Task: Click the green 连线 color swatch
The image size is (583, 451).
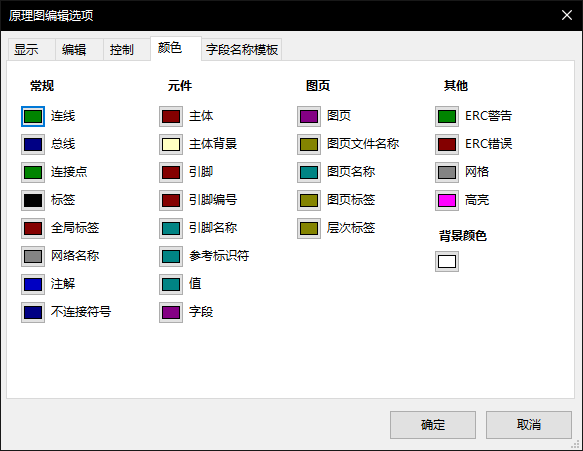Action: 33,116
